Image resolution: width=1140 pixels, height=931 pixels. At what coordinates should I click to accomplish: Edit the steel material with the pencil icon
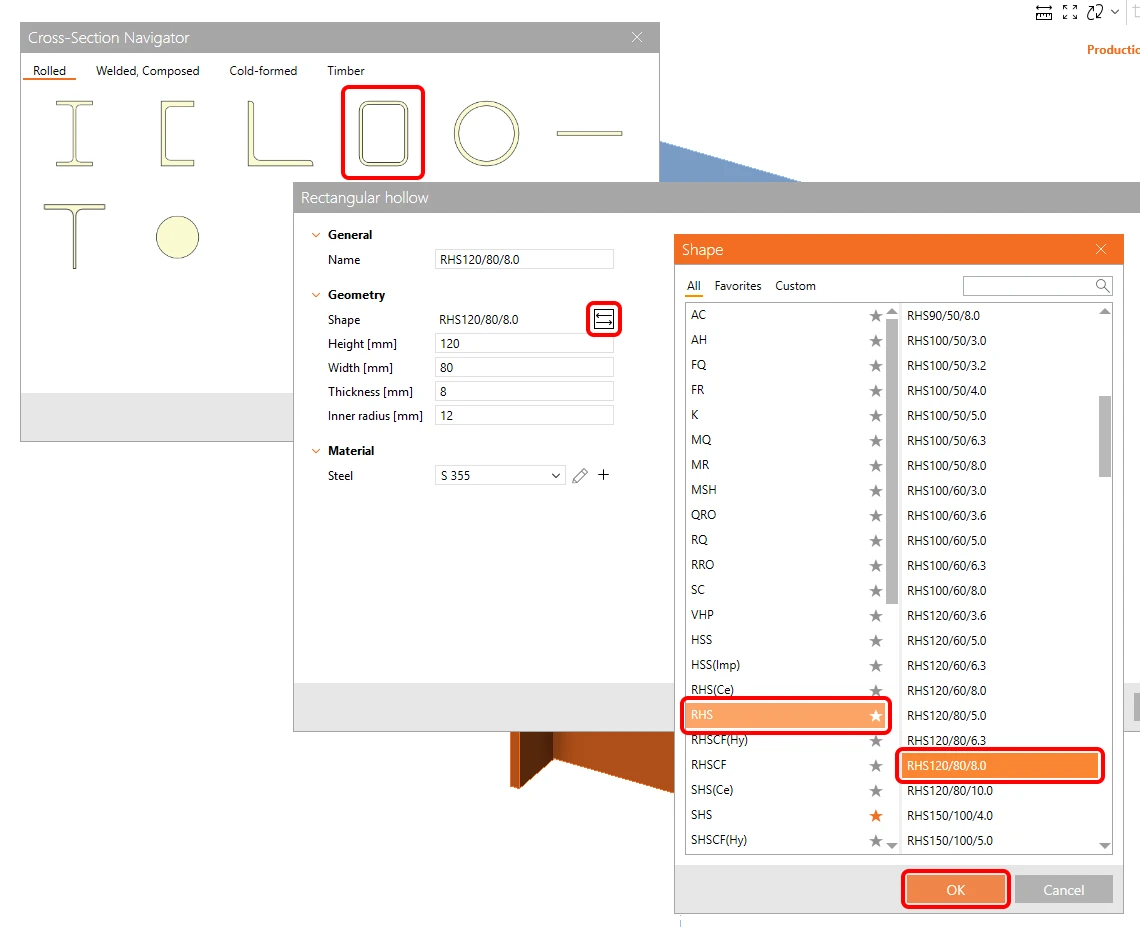[579, 476]
